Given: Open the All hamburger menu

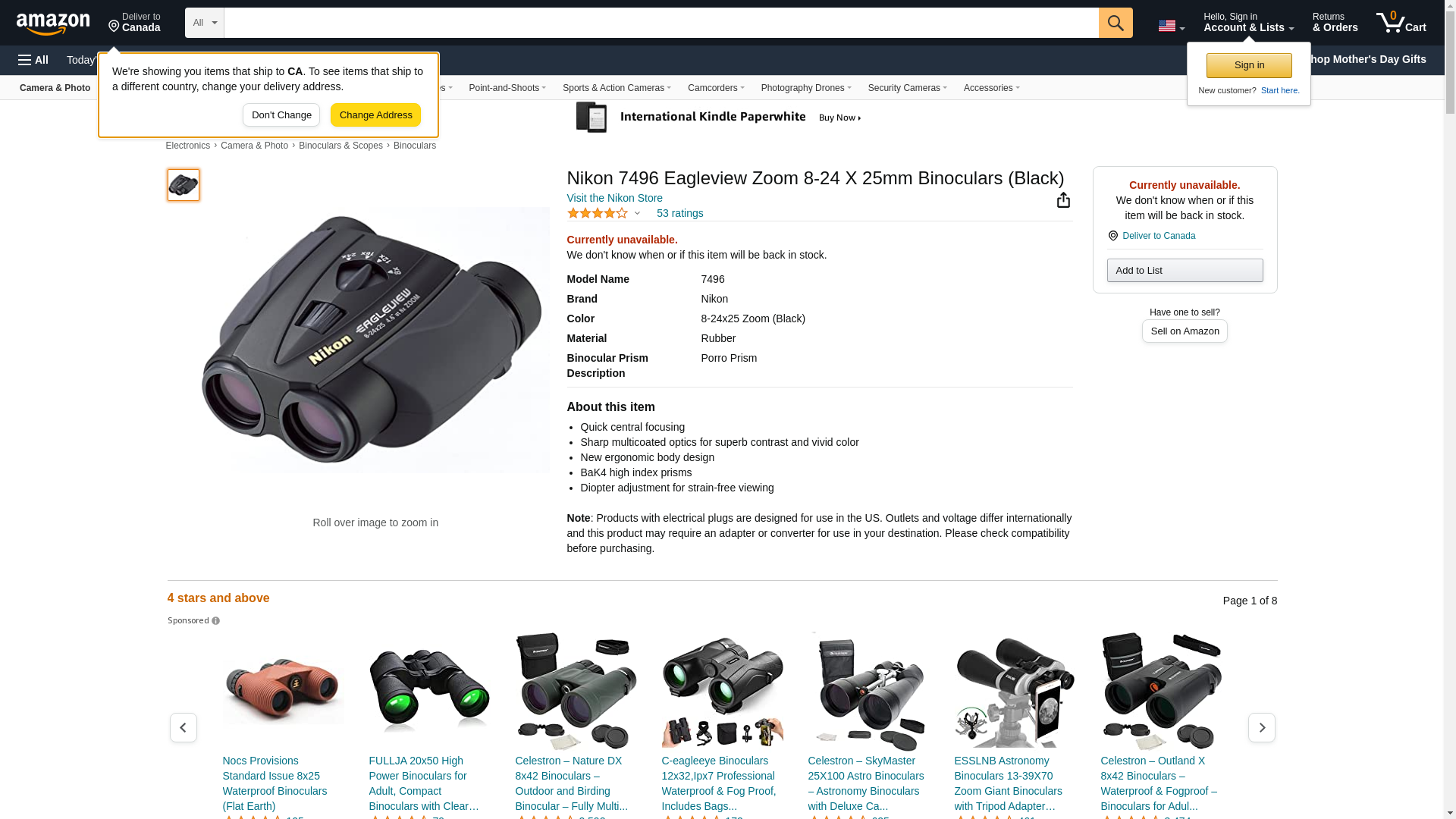Looking at the screenshot, I should pyautogui.click(x=33, y=60).
